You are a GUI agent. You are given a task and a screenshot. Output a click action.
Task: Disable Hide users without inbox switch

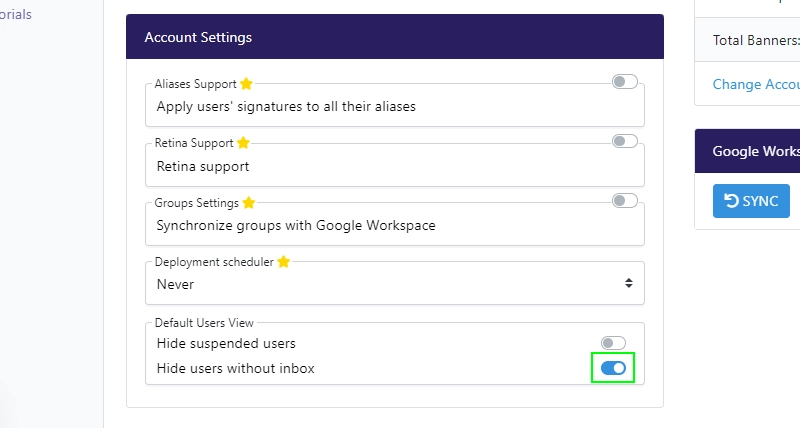tap(613, 368)
